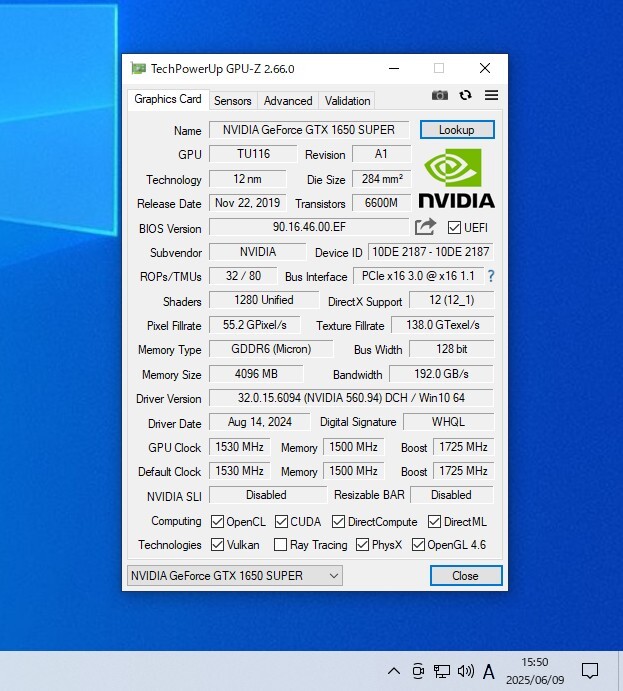Toggle the Vulkan checkbox

[217, 544]
